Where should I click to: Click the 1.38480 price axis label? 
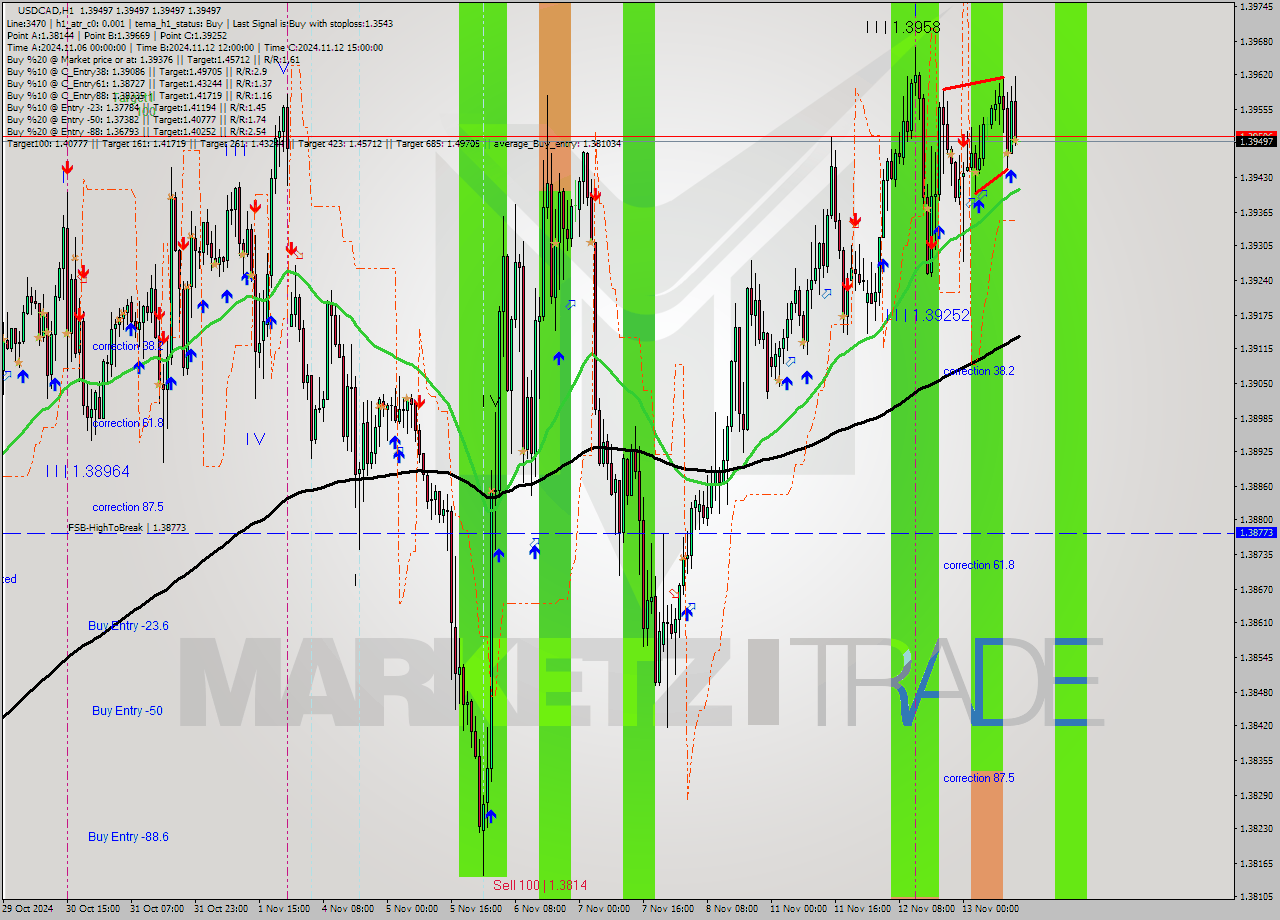[1256, 692]
